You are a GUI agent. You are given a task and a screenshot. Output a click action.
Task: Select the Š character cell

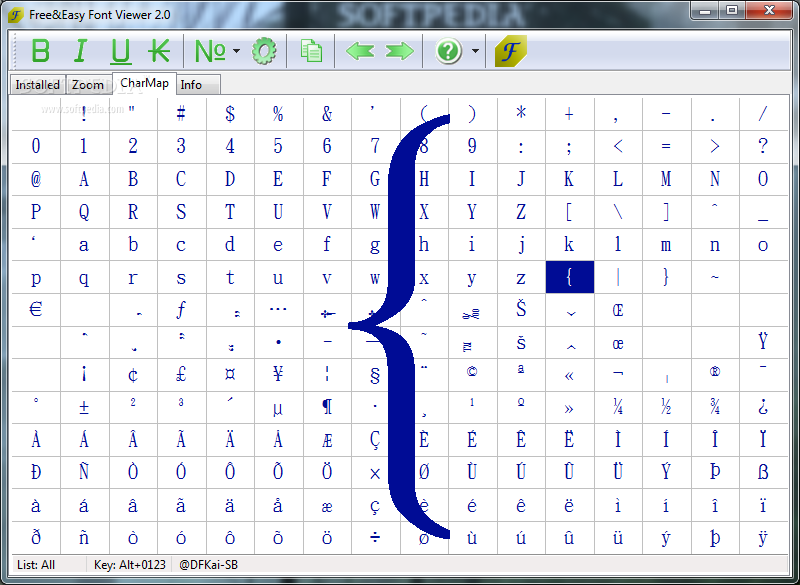pos(521,310)
